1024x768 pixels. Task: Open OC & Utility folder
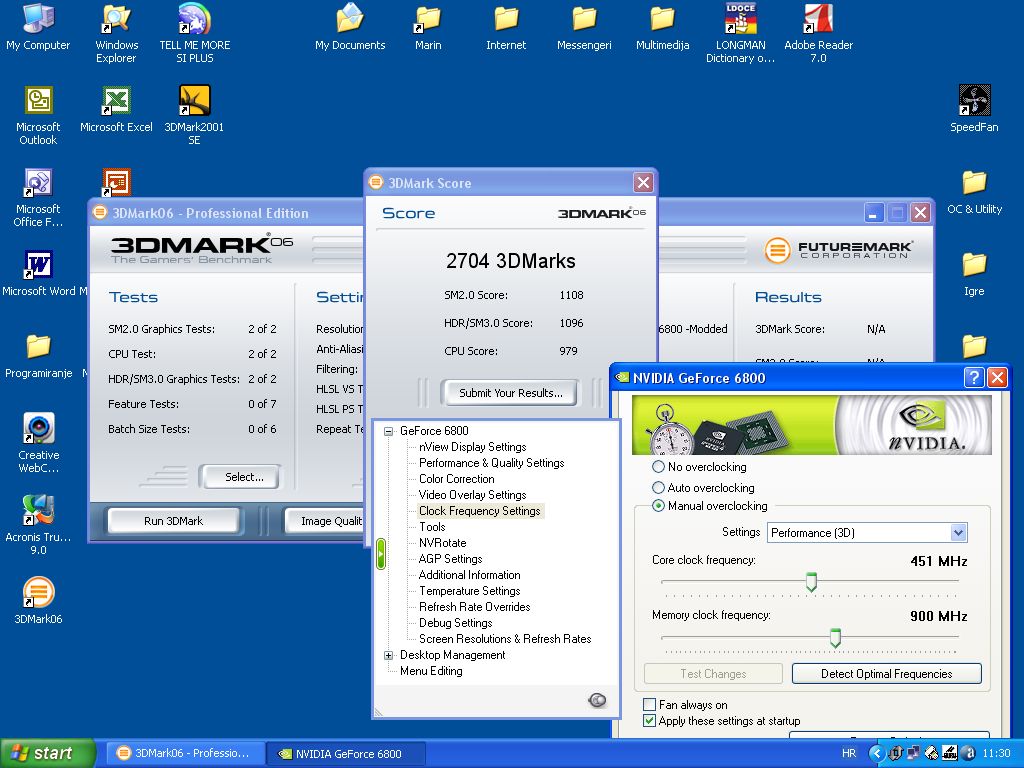[x=974, y=192]
